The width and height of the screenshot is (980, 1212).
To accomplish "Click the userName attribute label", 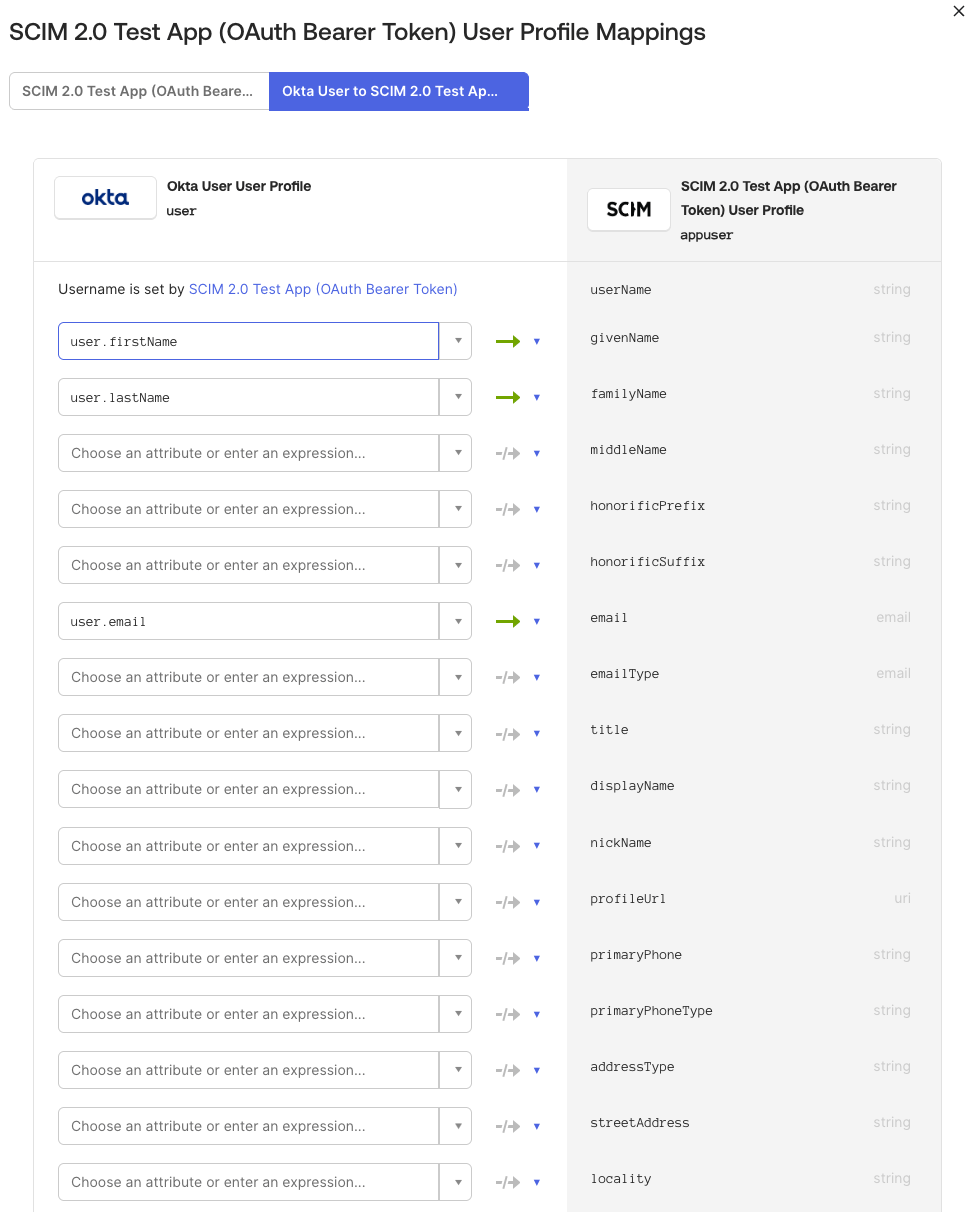I will click(621, 290).
